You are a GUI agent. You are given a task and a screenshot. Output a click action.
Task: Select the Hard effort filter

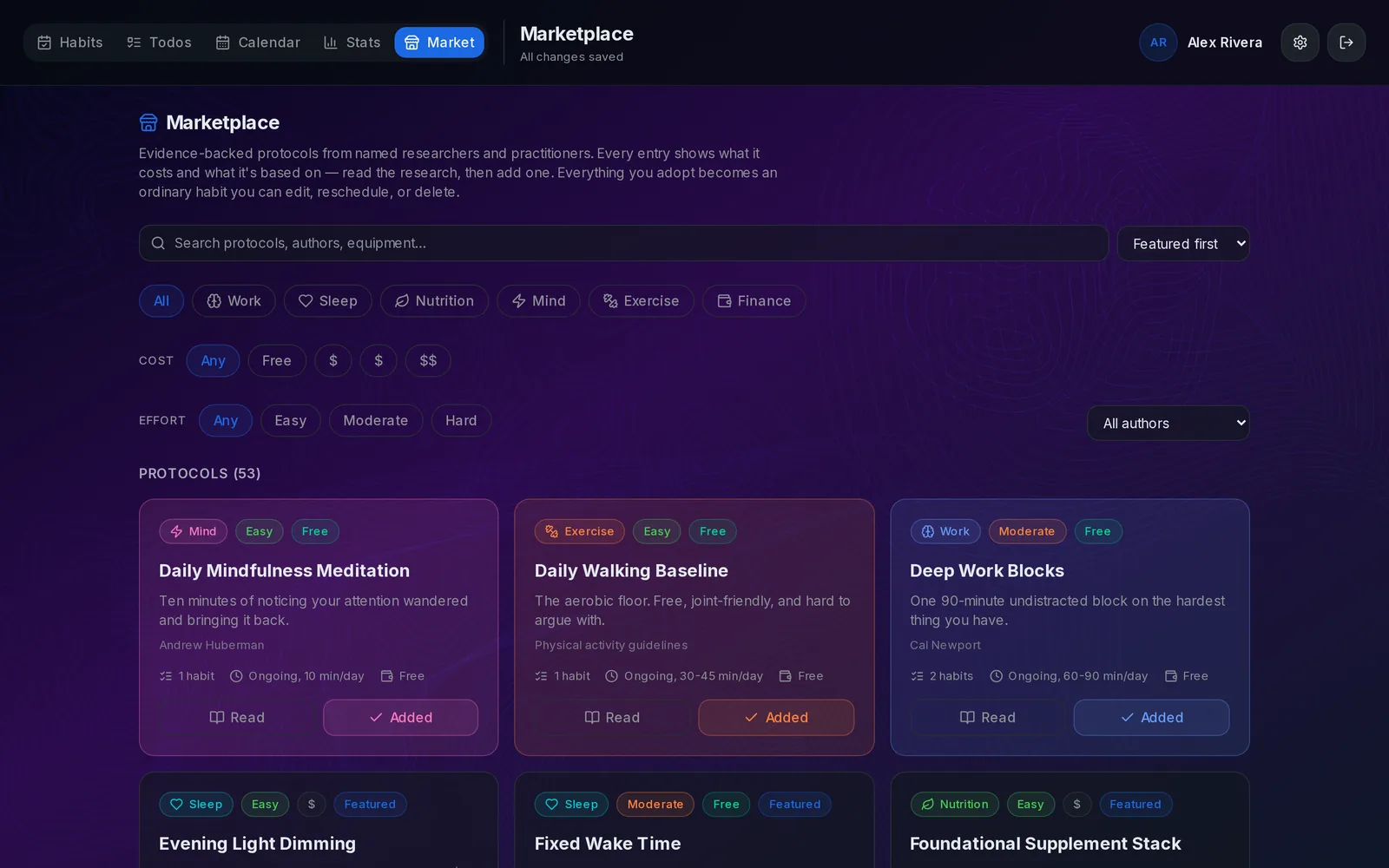(x=461, y=421)
